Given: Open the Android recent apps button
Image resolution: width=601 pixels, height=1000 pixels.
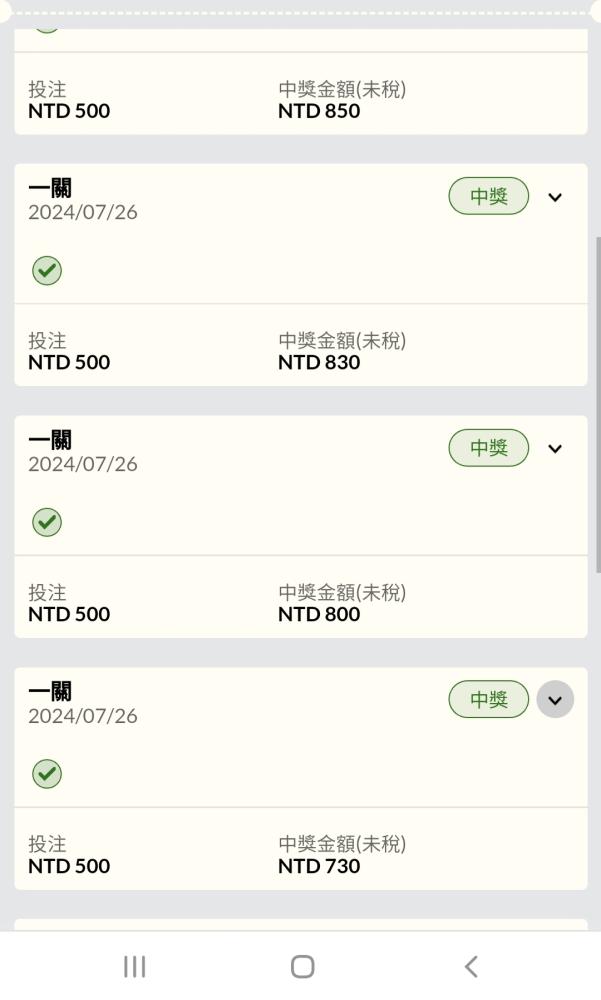Looking at the screenshot, I should click(x=134, y=966).
